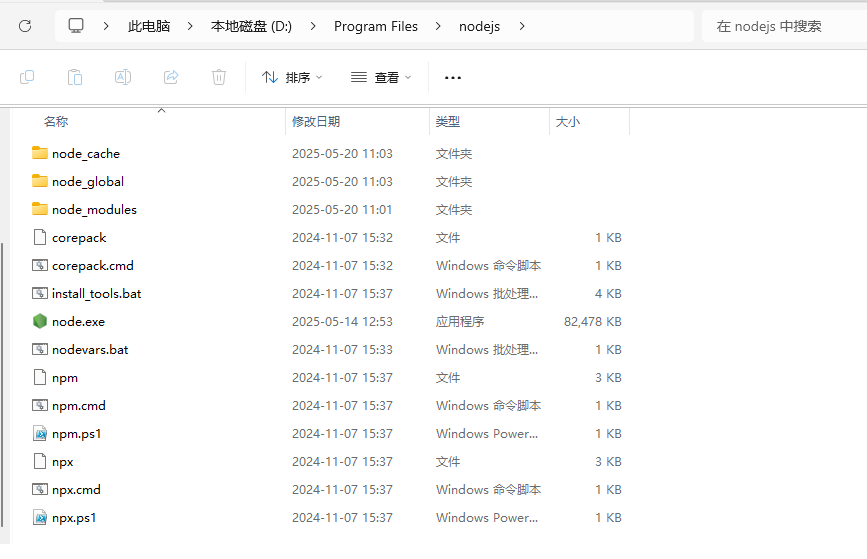Viewport: 867px width, 559px height.
Task: Click the 2024-11-07 15:33 date cell
Action: coord(342,349)
